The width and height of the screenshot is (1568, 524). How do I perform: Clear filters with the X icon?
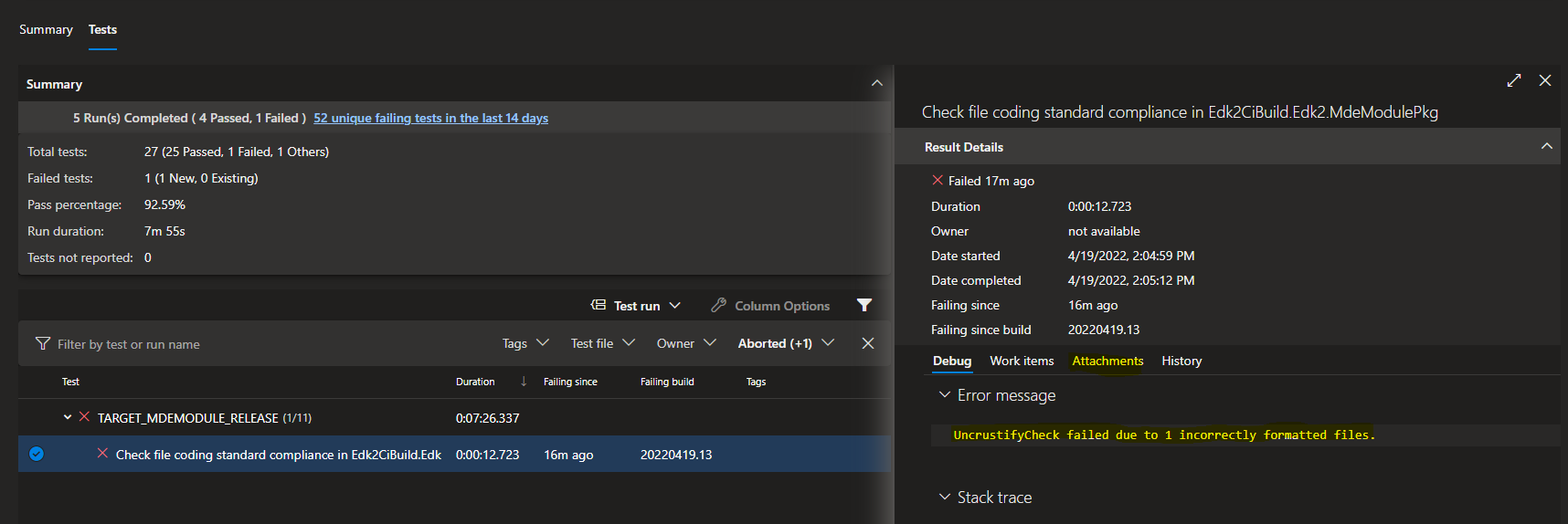(x=868, y=343)
